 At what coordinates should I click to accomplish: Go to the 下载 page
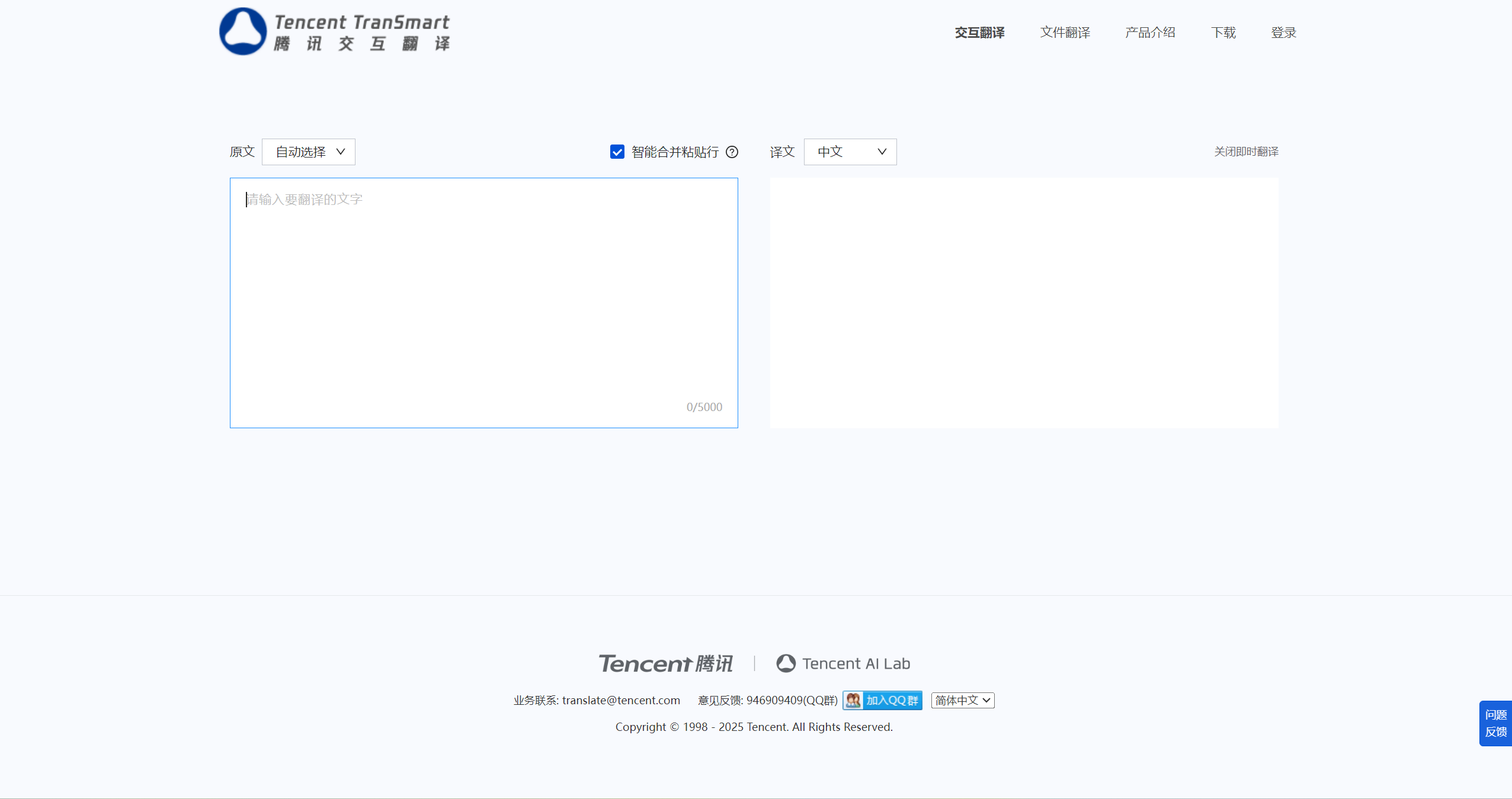click(x=1223, y=33)
